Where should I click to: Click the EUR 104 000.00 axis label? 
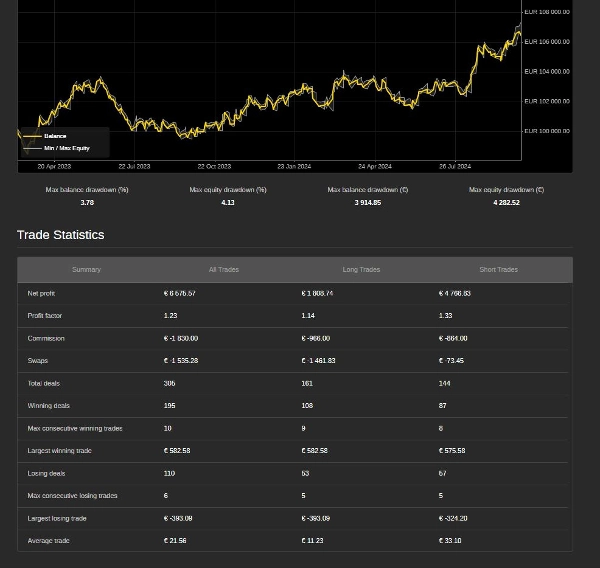[547, 72]
